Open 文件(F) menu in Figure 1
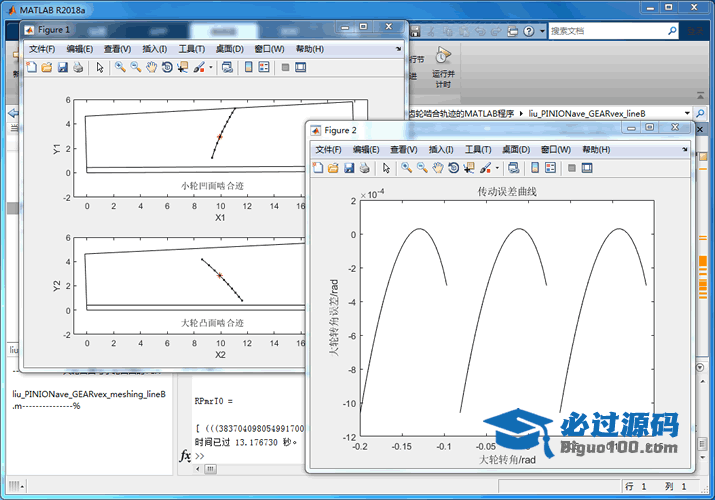The image size is (715, 500). (x=42, y=49)
